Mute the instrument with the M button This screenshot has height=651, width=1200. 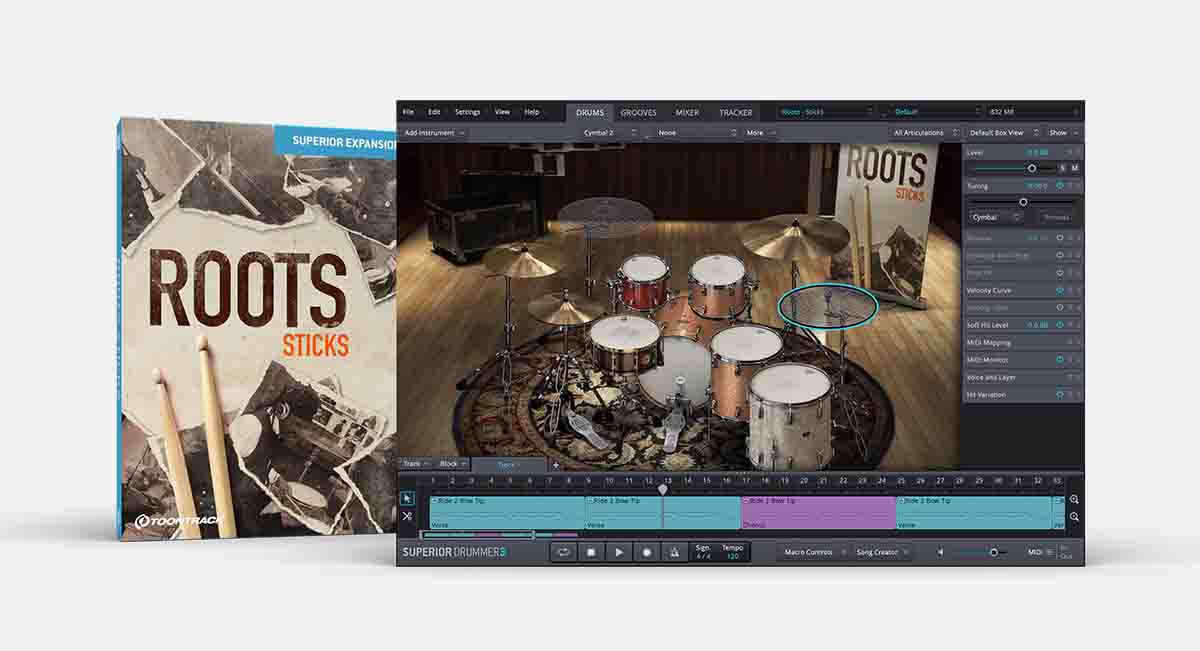click(1075, 168)
